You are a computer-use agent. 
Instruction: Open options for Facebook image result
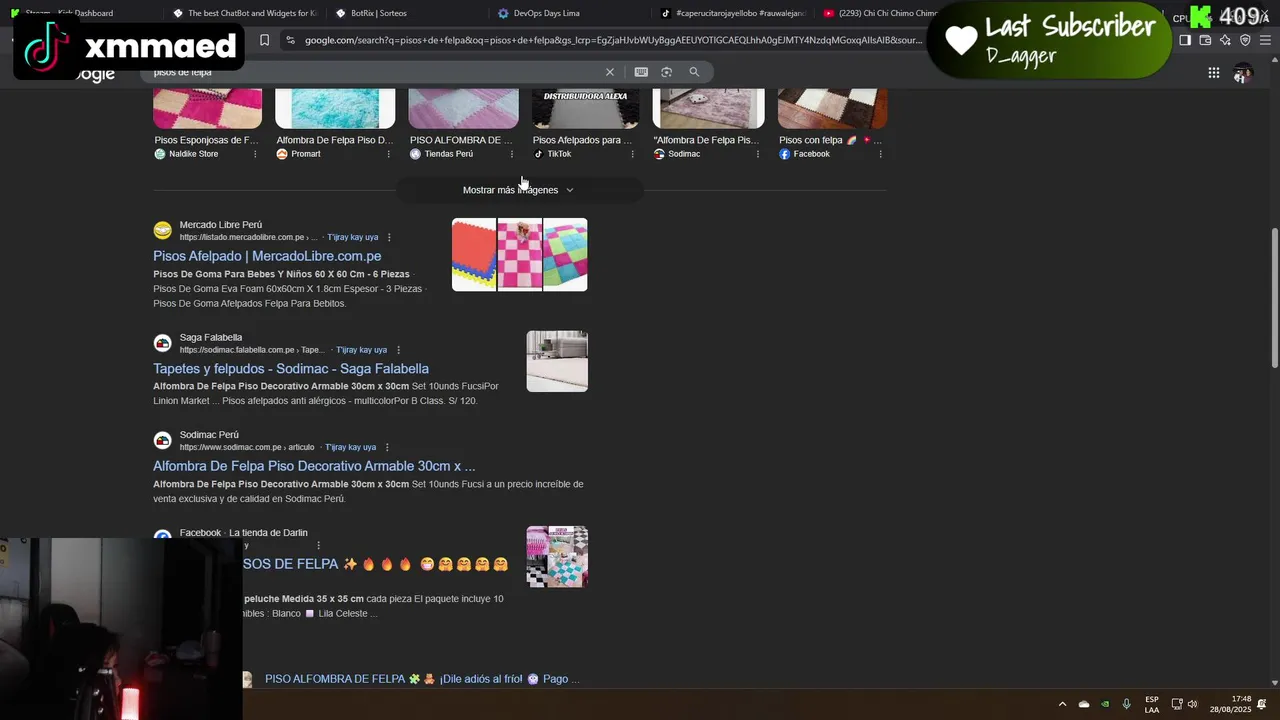click(880, 154)
